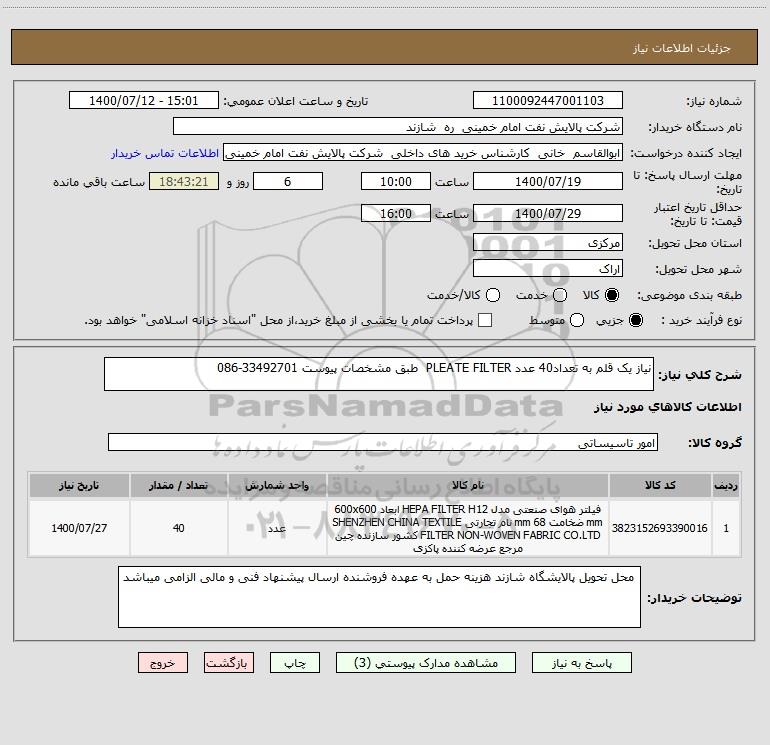The image size is (770, 745).
Task: Click the چاپ print button
Action: tap(295, 662)
